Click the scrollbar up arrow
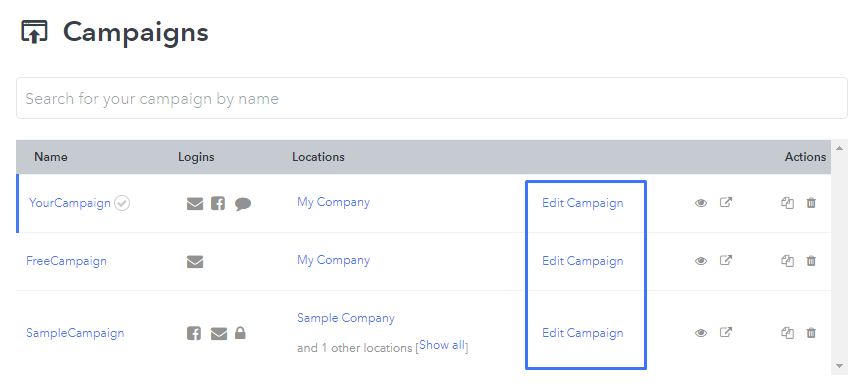This screenshot has height=387, width=856. point(840,148)
